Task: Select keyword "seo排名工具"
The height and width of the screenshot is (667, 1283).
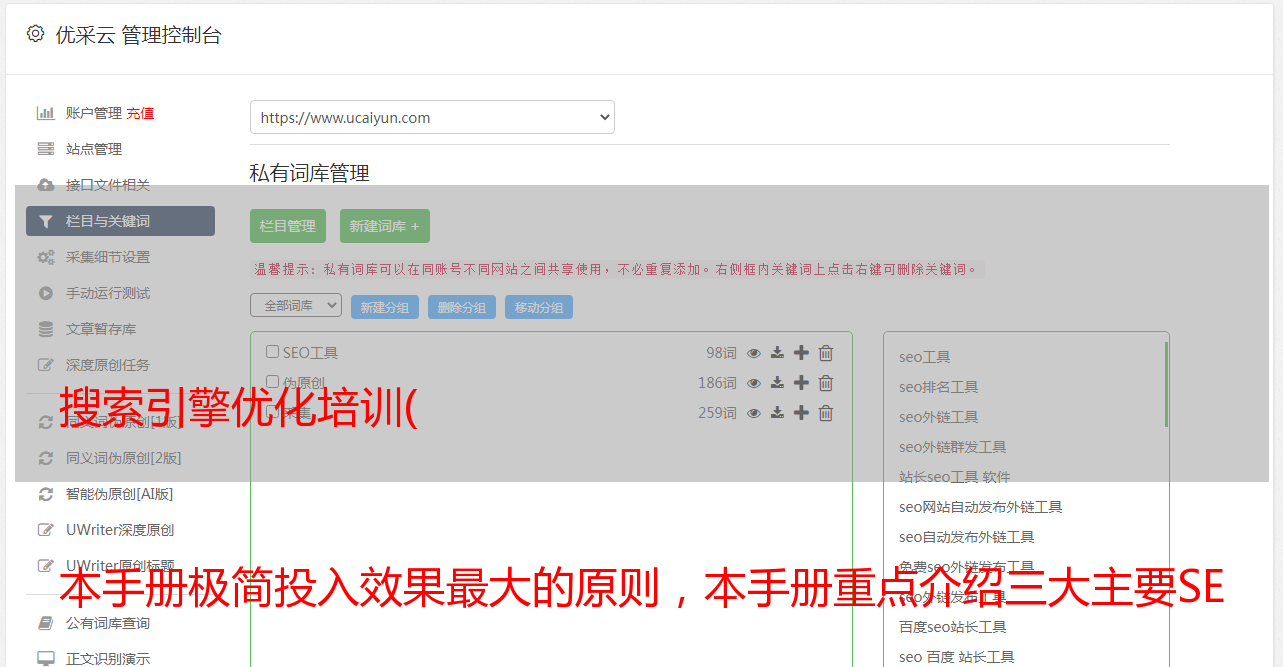Action: point(939,387)
